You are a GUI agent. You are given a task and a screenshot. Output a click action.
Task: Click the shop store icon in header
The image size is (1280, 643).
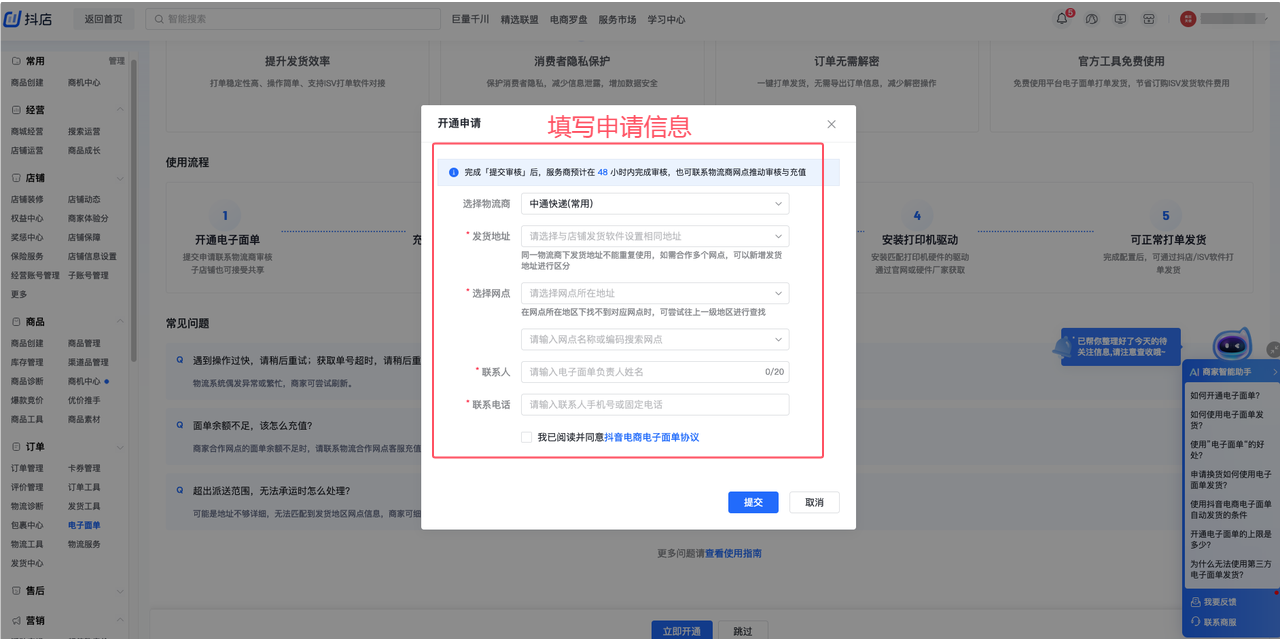pos(1149,19)
